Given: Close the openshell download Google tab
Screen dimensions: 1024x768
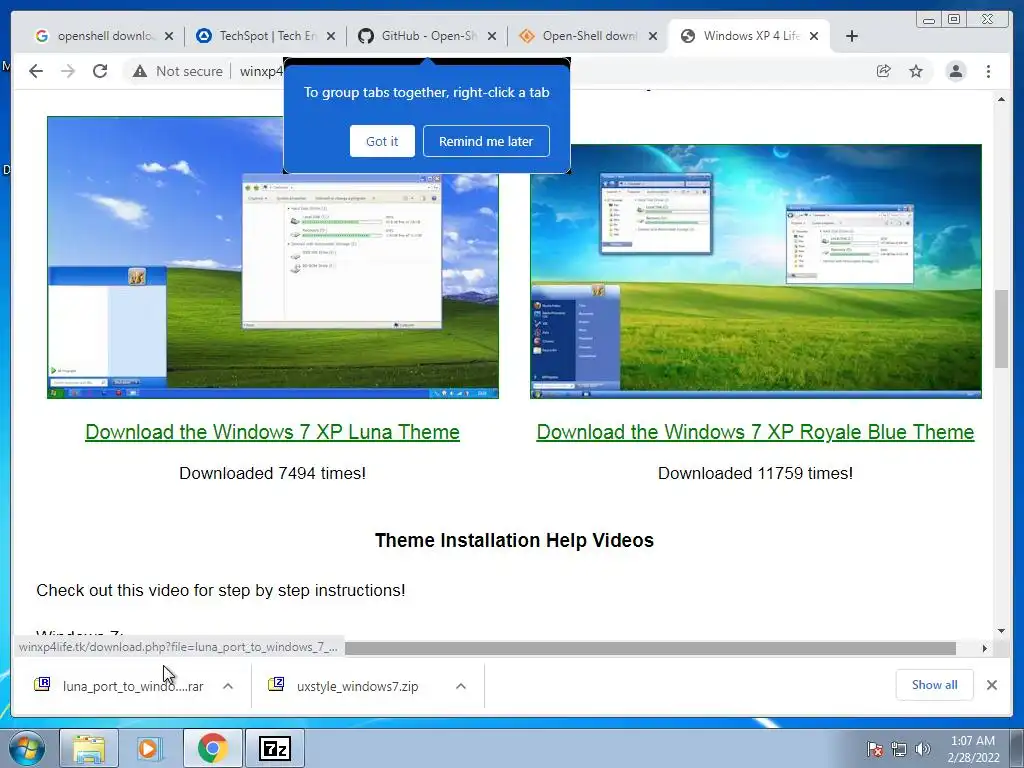Looking at the screenshot, I should click(x=169, y=36).
